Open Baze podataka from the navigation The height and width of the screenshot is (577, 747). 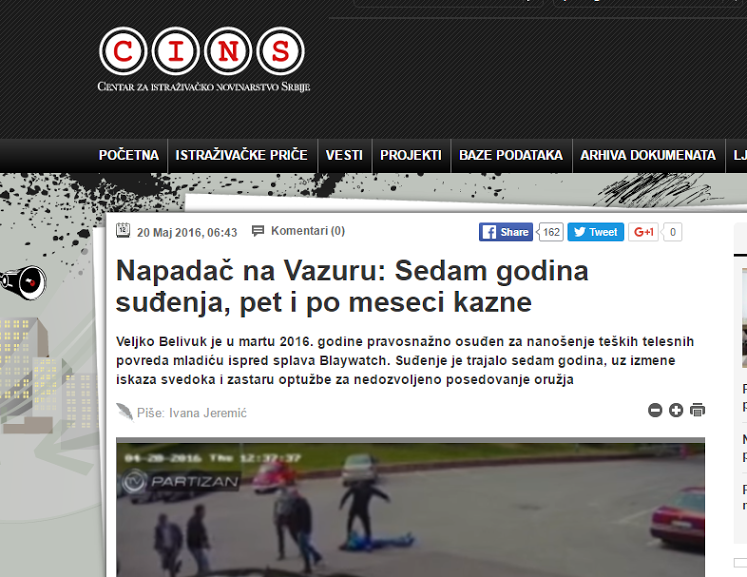pos(510,156)
